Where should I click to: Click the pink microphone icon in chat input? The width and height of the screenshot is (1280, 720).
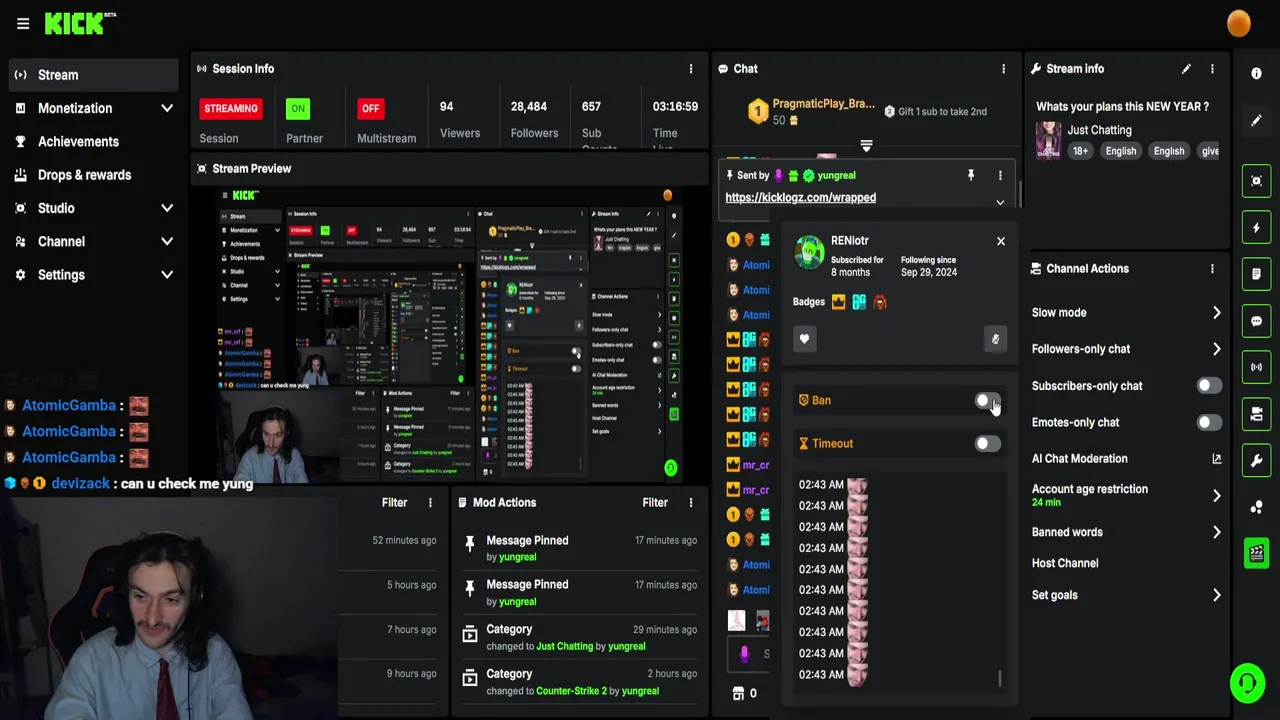click(x=744, y=654)
